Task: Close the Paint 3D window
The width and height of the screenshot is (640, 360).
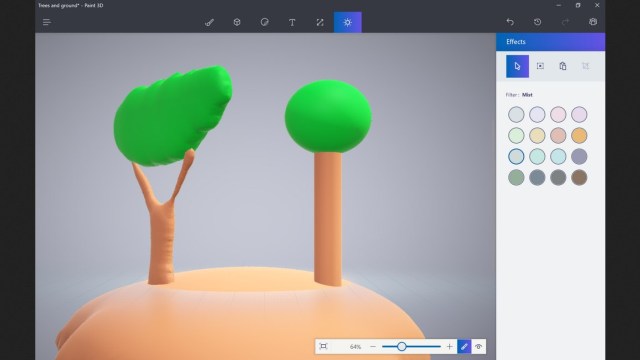Action: pyautogui.click(x=597, y=5)
